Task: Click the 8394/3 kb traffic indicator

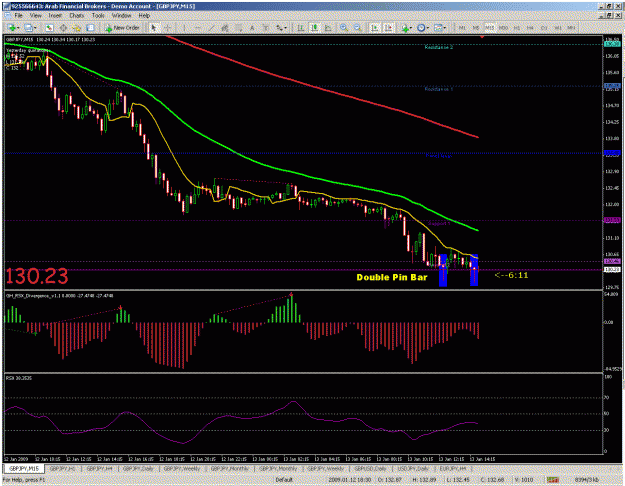Action: [586, 480]
